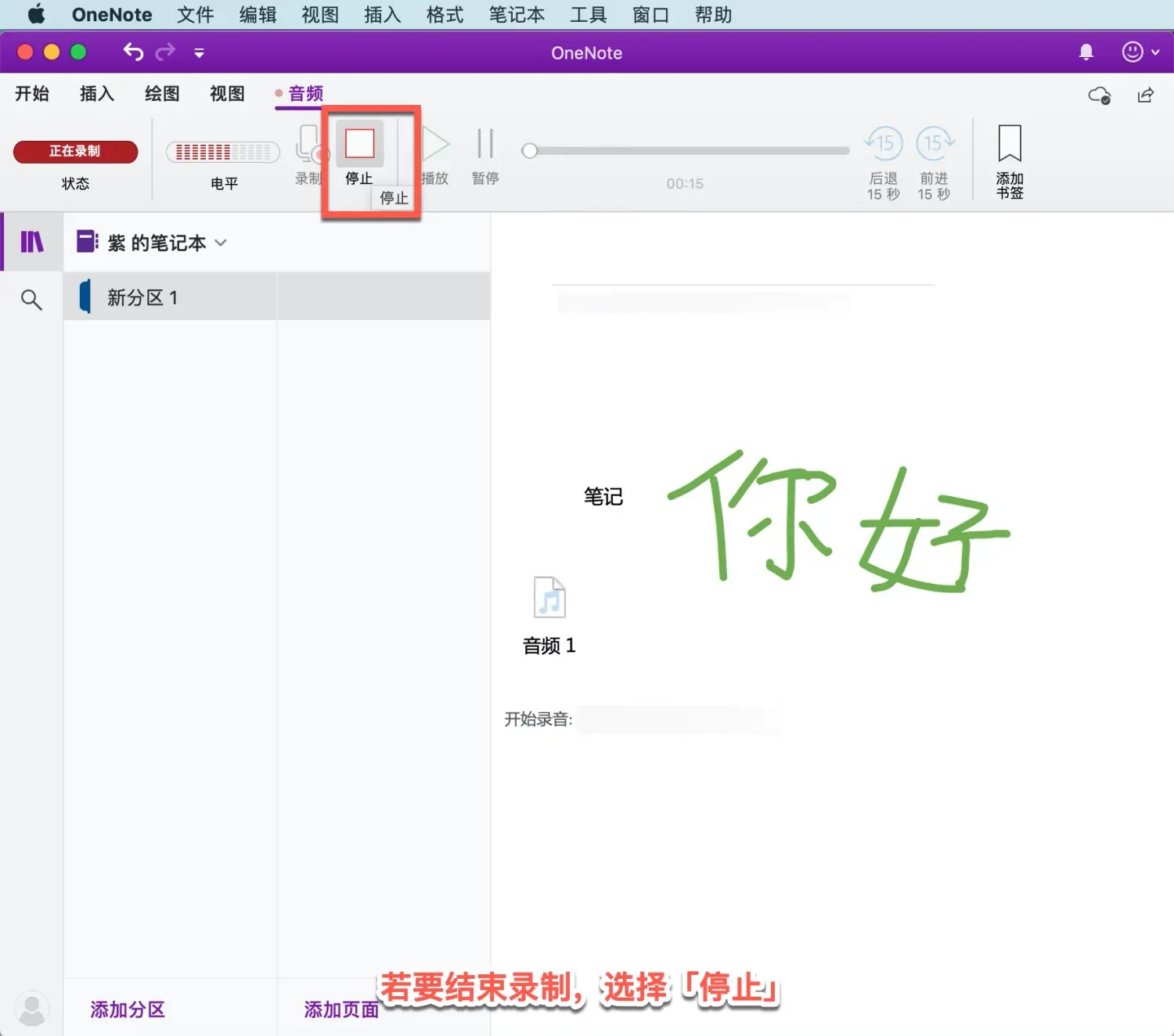Open the 工具 menu in menu bar
The image size is (1174, 1036).
click(x=589, y=14)
